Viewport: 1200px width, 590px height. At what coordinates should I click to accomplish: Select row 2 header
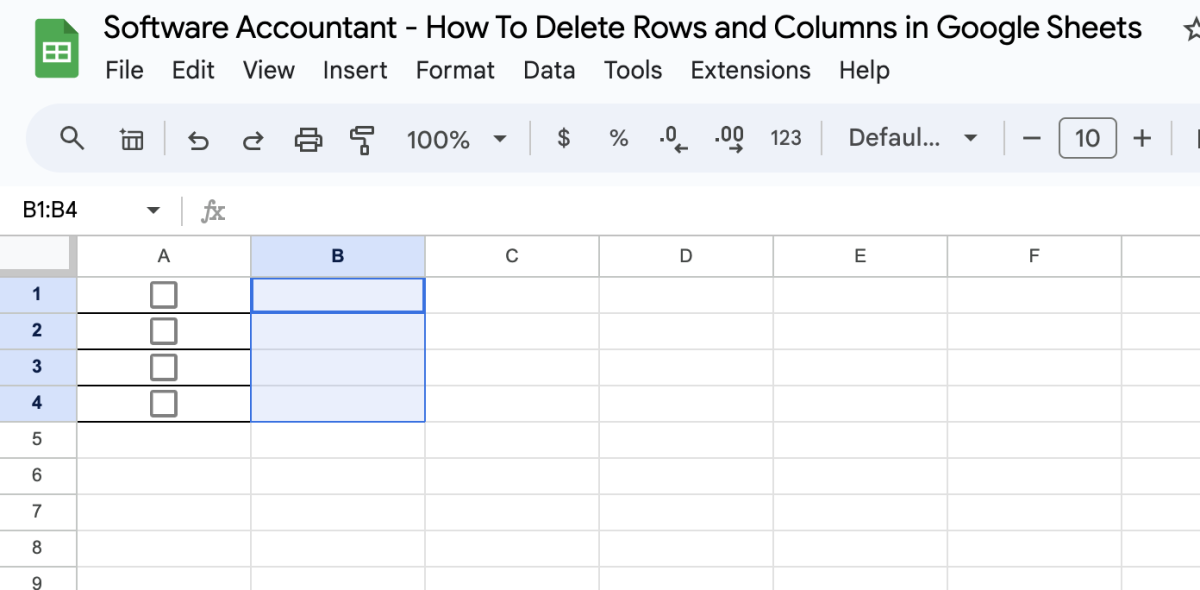tap(38, 331)
